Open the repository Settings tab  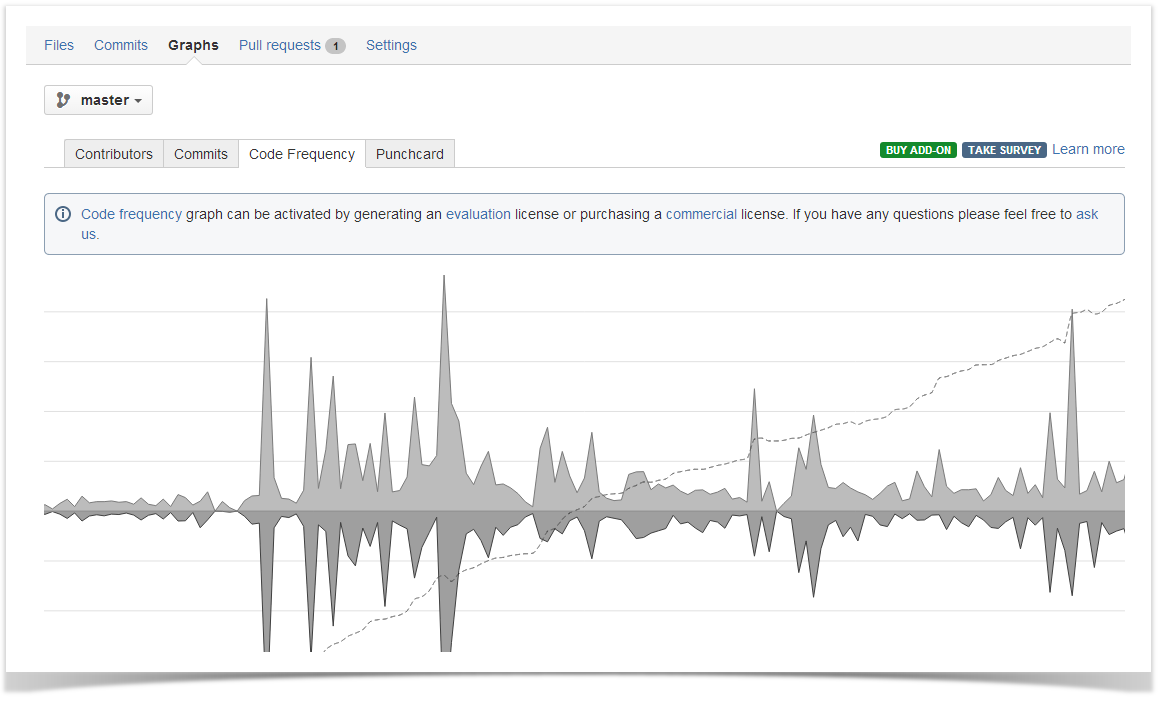391,45
